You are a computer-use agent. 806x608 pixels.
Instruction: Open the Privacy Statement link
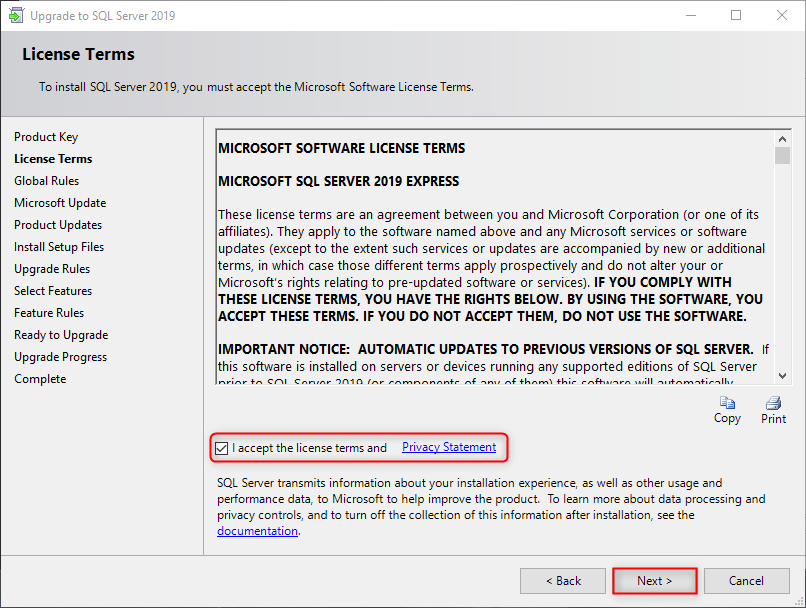449,447
